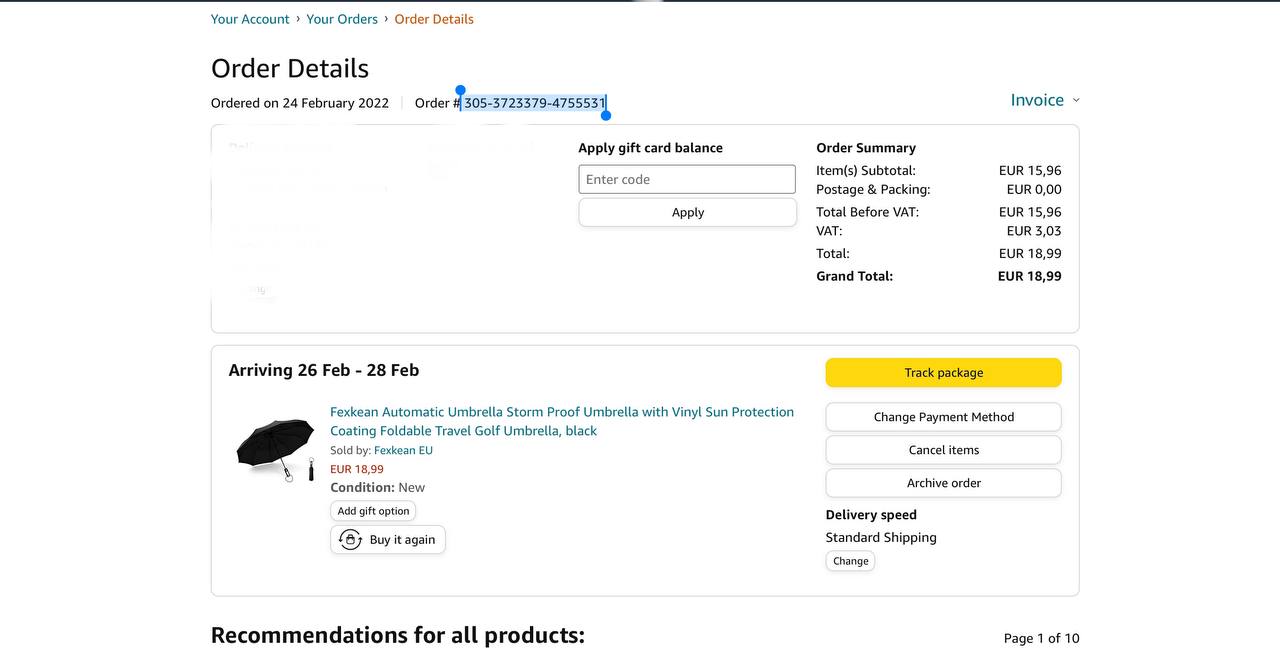The image size is (1280, 648).
Task: Go to Your Account breadcrumb
Action: (250, 19)
